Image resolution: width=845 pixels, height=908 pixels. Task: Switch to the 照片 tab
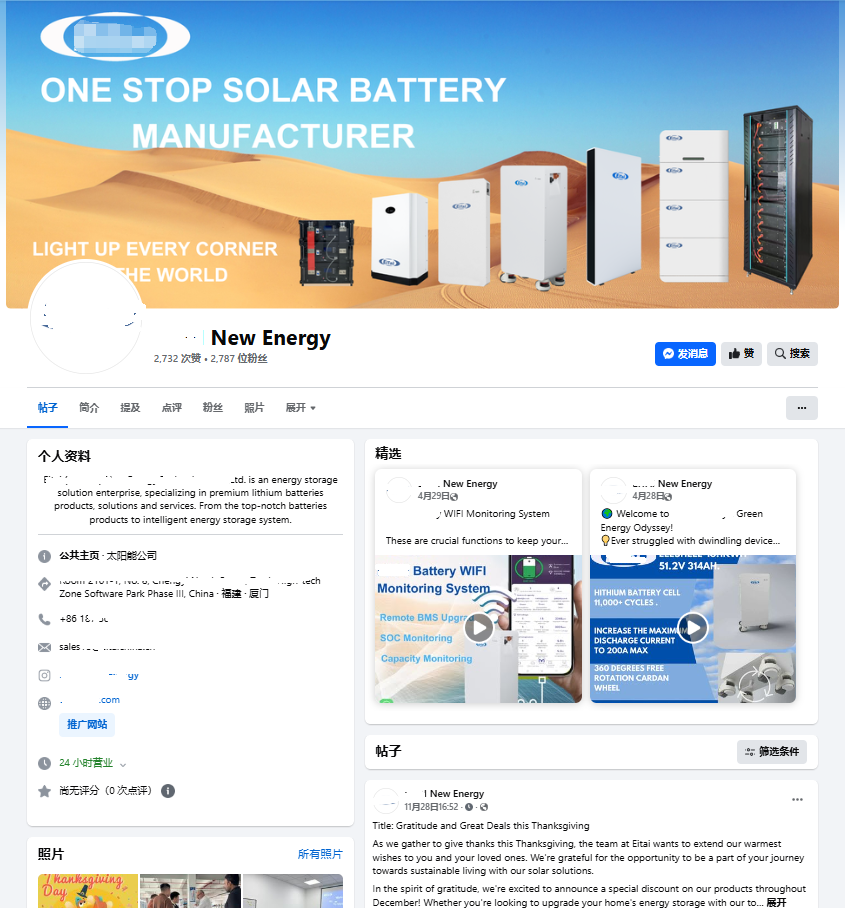254,408
